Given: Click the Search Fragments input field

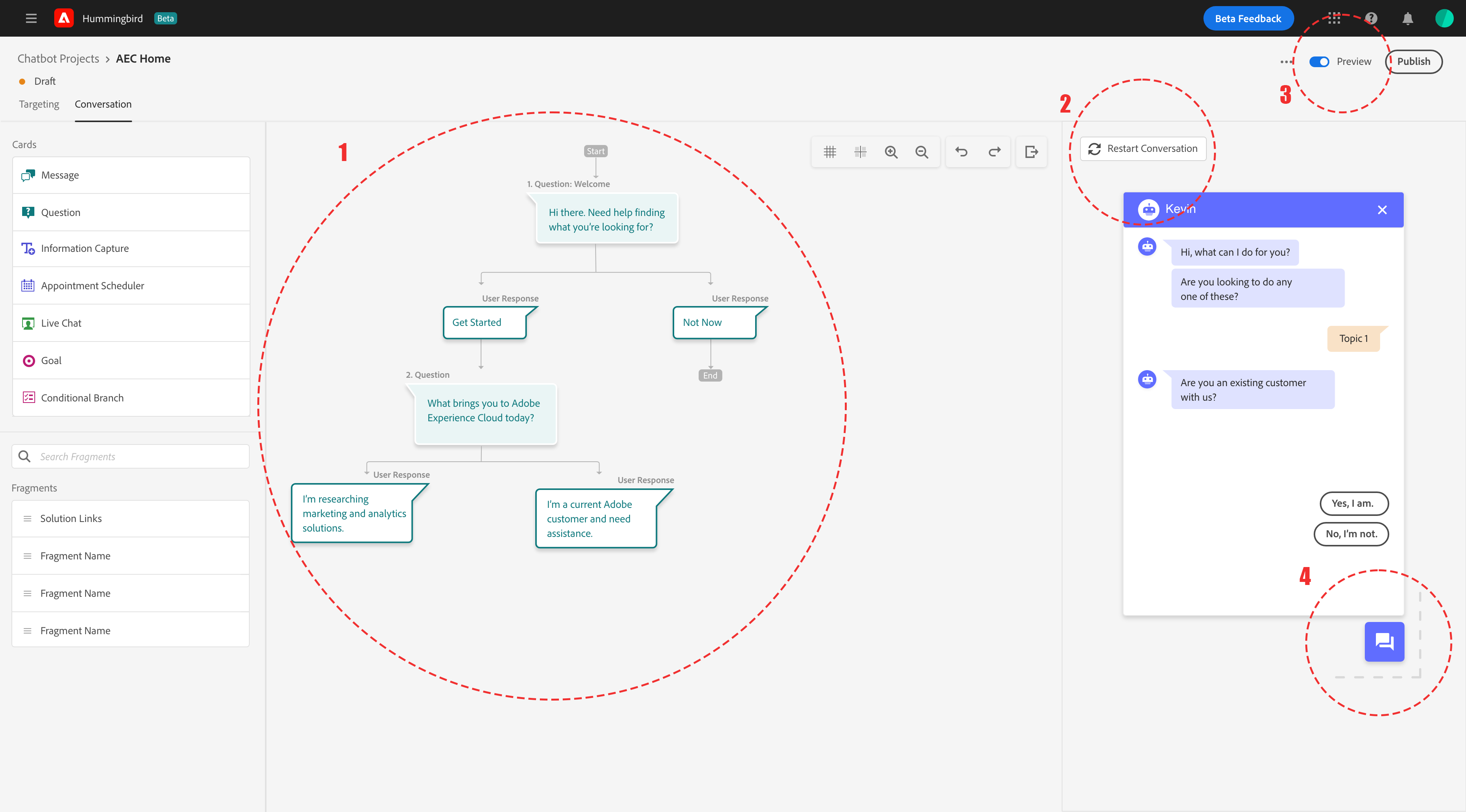Looking at the screenshot, I should point(130,456).
